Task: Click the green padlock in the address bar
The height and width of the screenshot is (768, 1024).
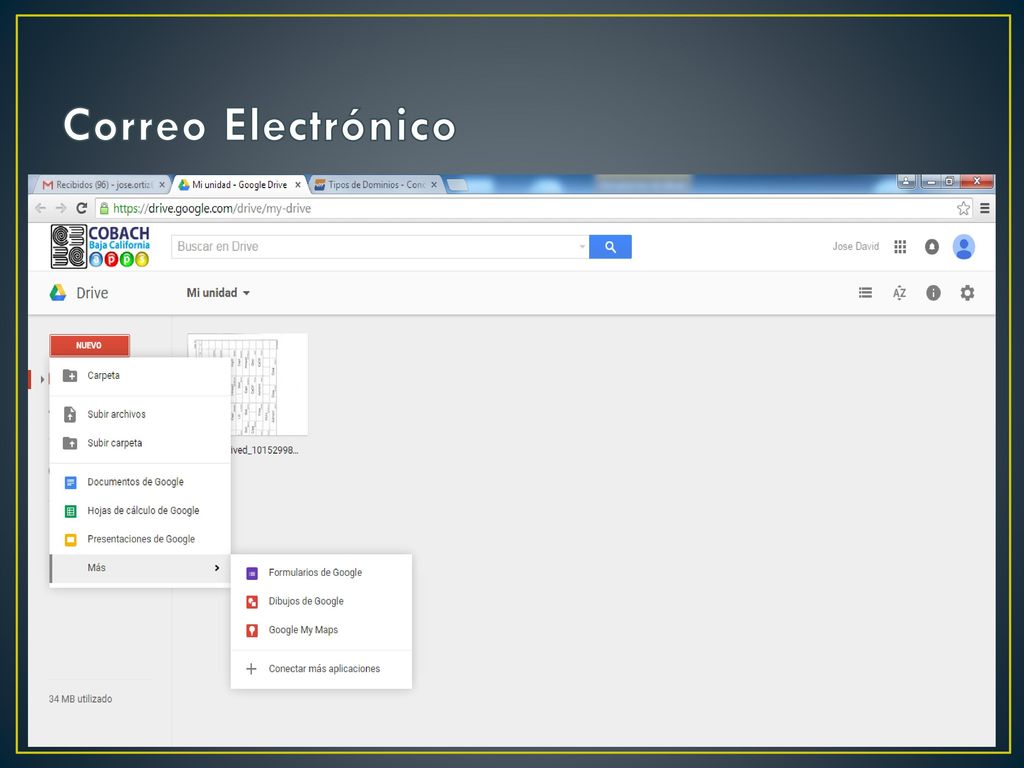Action: click(104, 208)
